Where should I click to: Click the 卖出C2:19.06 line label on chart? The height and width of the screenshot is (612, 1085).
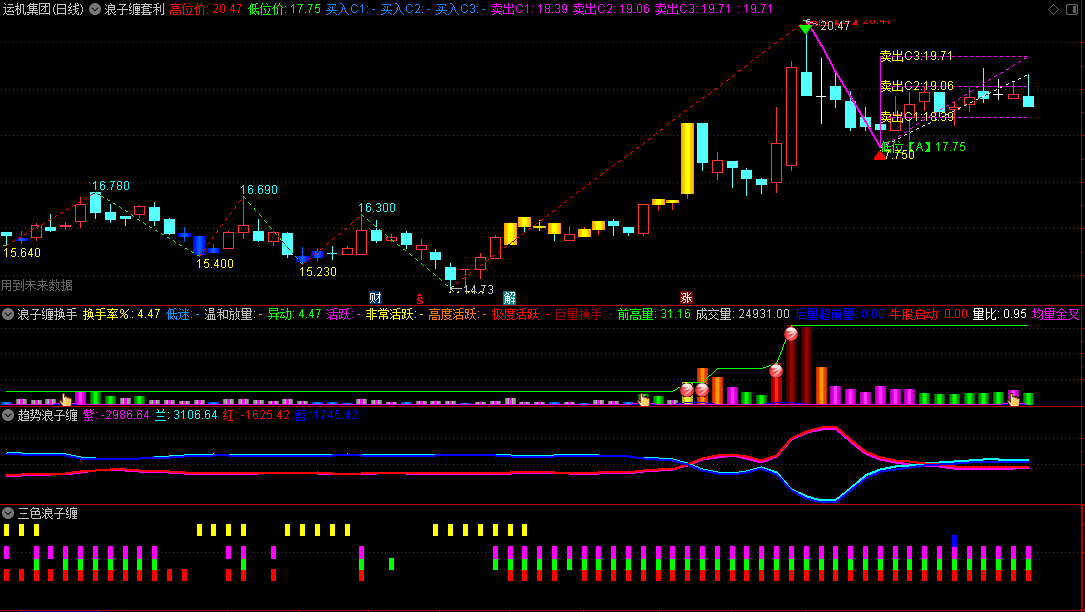(x=916, y=87)
